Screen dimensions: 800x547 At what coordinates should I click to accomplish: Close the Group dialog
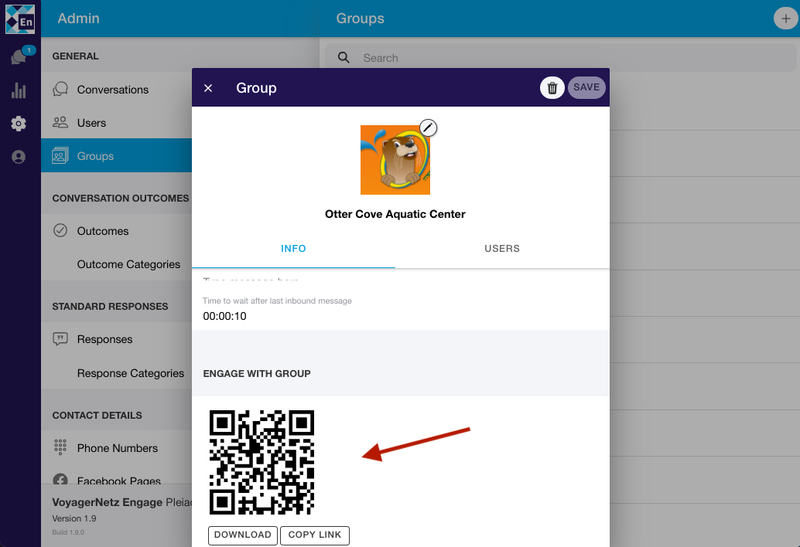point(208,88)
